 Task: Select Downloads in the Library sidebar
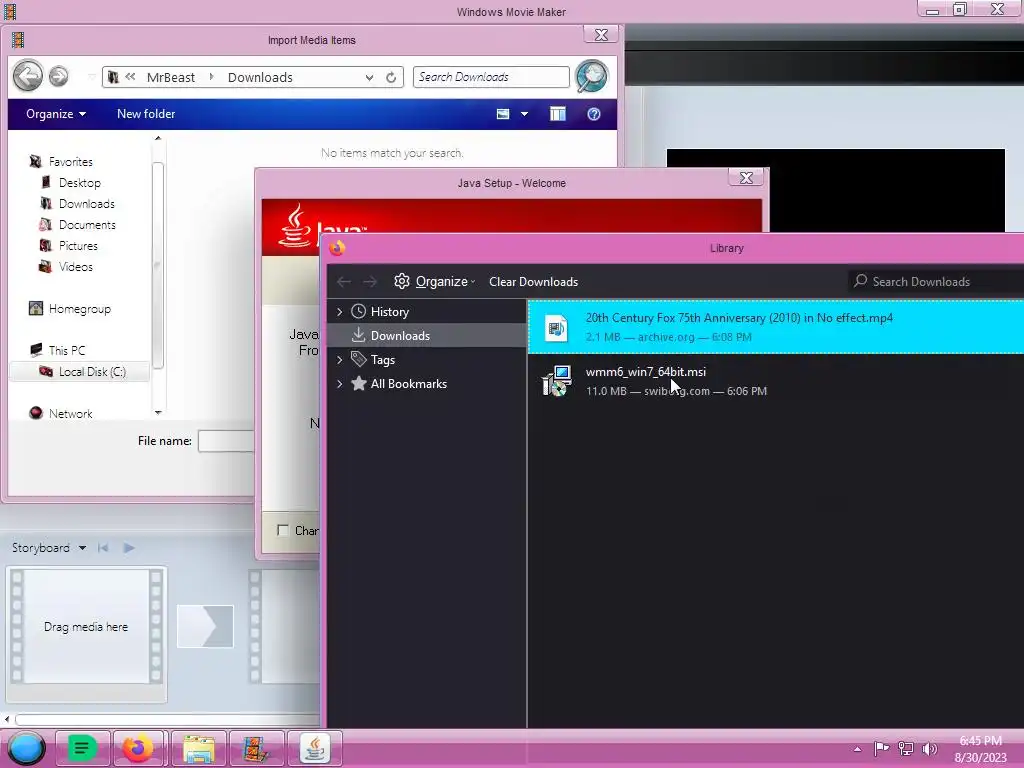(426, 336)
